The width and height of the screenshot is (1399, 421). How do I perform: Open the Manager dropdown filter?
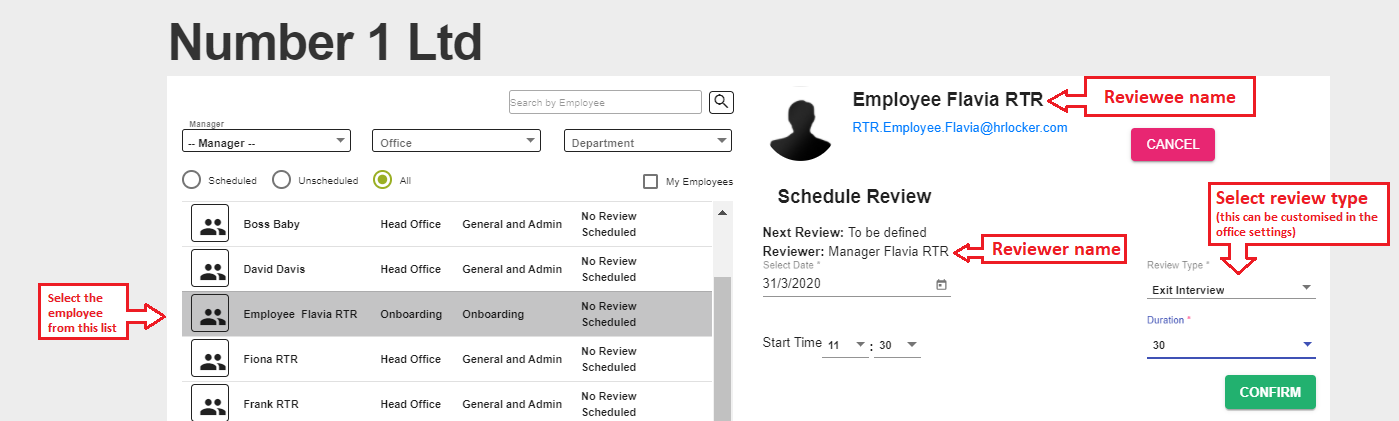point(266,142)
